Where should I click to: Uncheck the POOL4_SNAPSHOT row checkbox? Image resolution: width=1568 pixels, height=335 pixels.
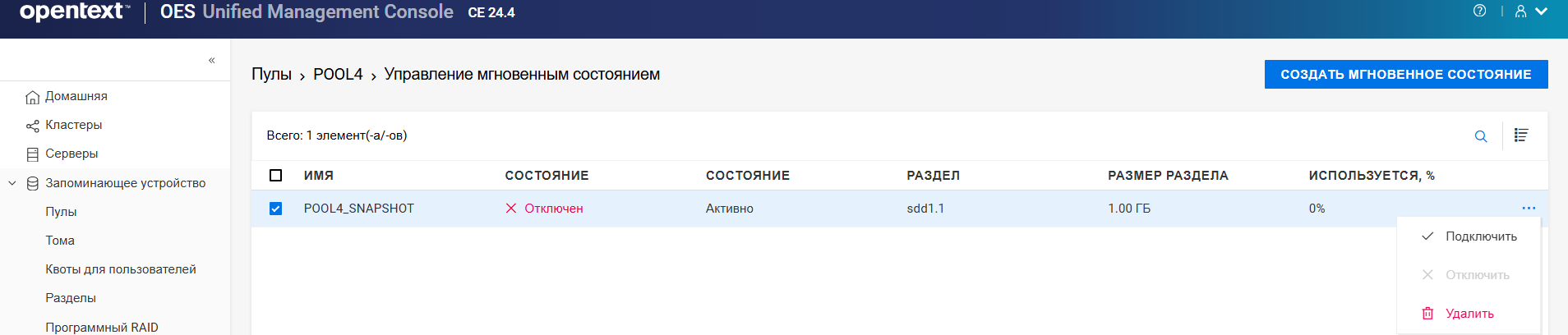pyautogui.click(x=276, y=209)
